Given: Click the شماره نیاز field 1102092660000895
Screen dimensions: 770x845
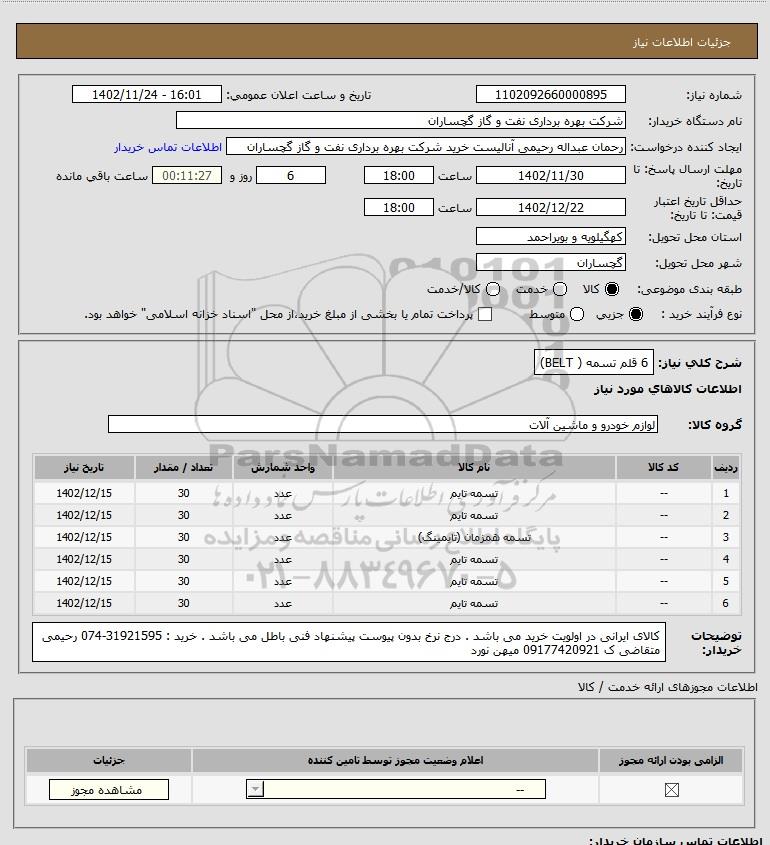Looking at the screenshot, I should coord(551,94).
